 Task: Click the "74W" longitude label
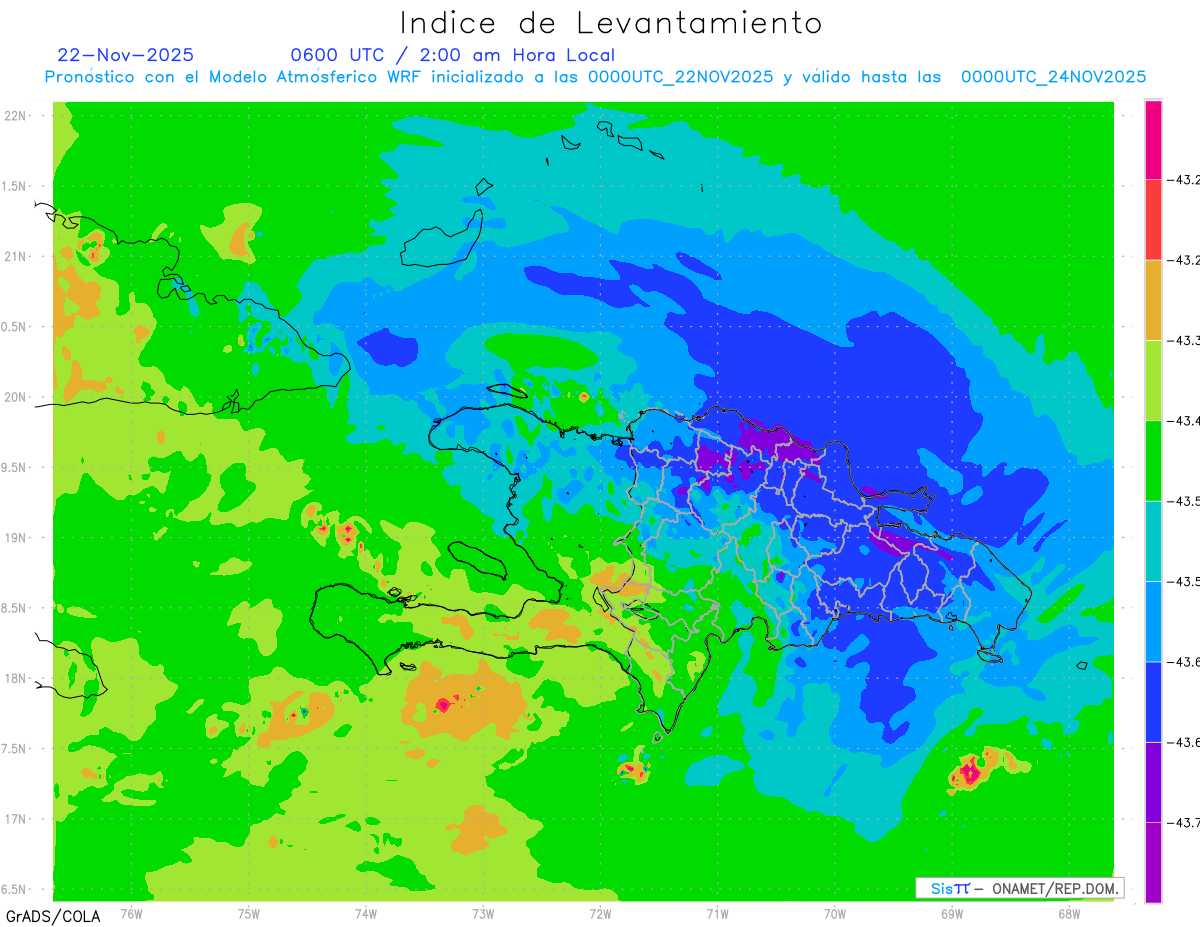366,914
